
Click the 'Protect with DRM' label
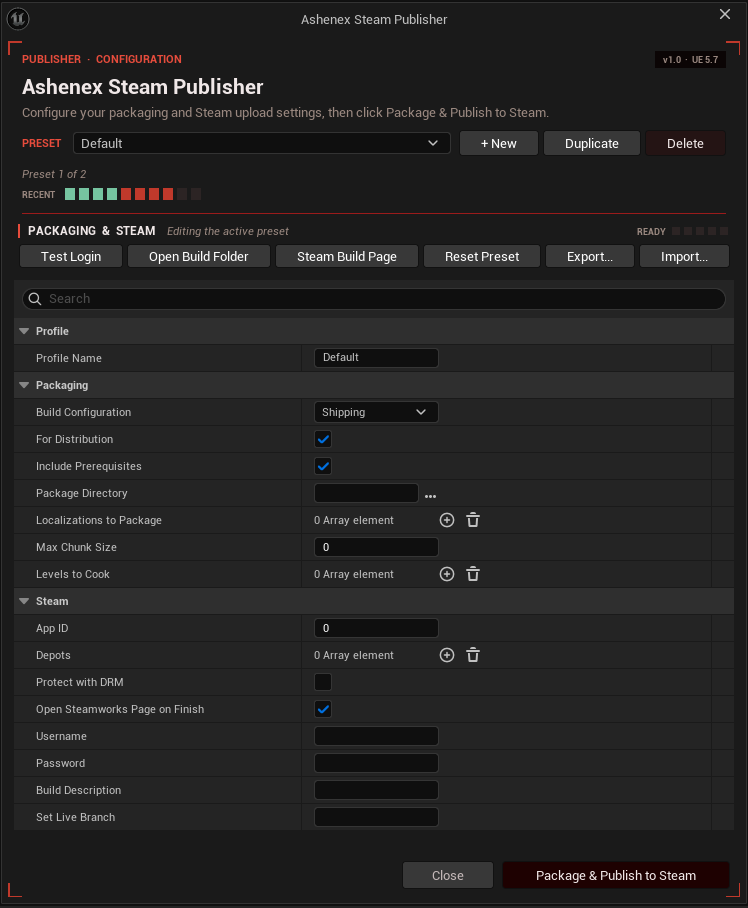80,682
